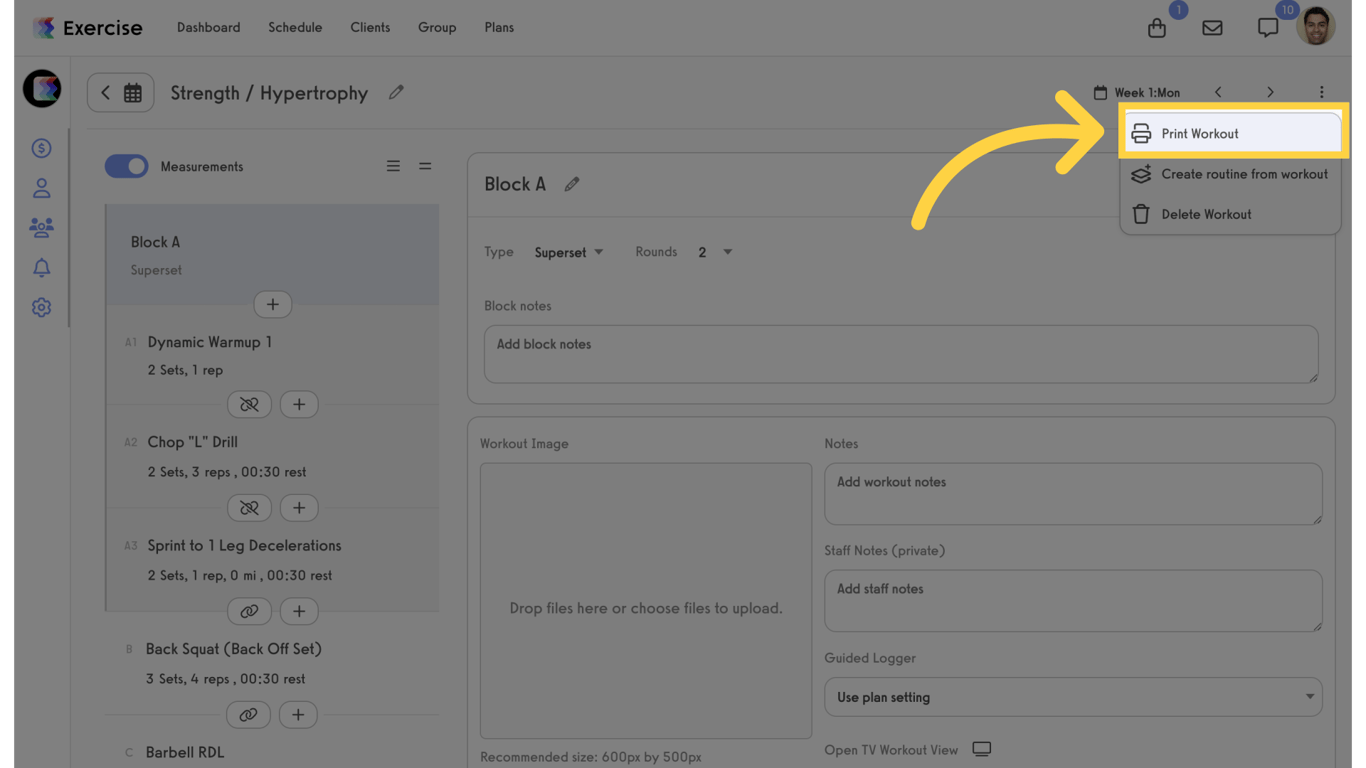Open the Dashboard nav item
This screenshot has height=768, width=1366.
(x=208, y=28)
